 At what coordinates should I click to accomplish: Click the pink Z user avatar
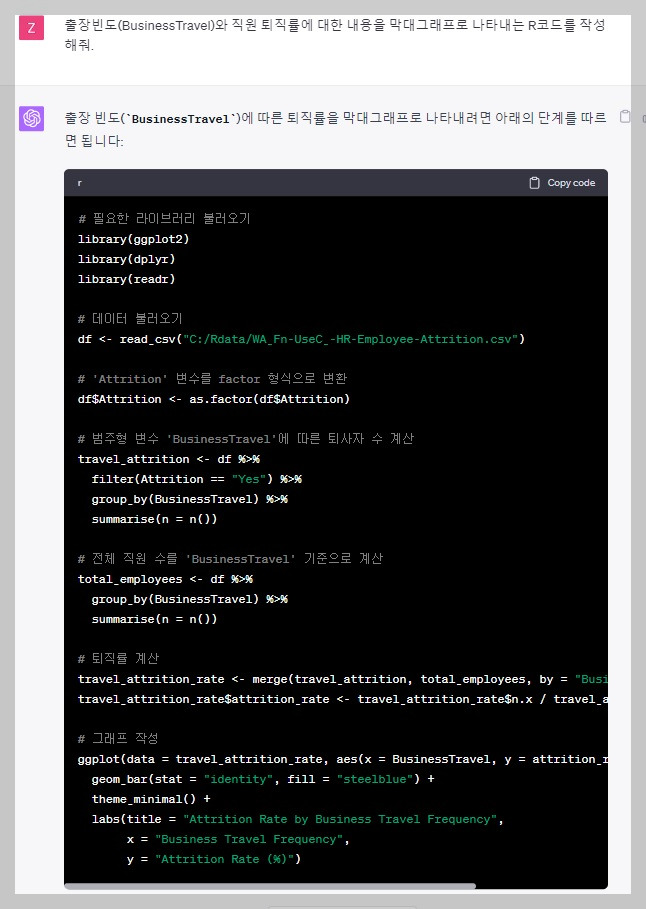coord(31,27)
